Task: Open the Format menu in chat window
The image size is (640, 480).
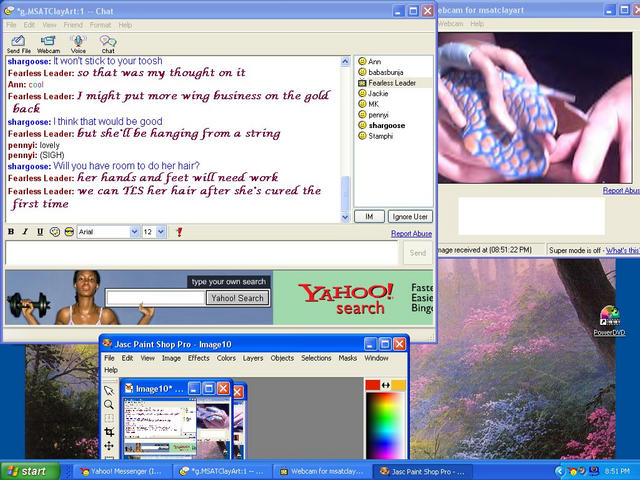Action: (100, 25)
